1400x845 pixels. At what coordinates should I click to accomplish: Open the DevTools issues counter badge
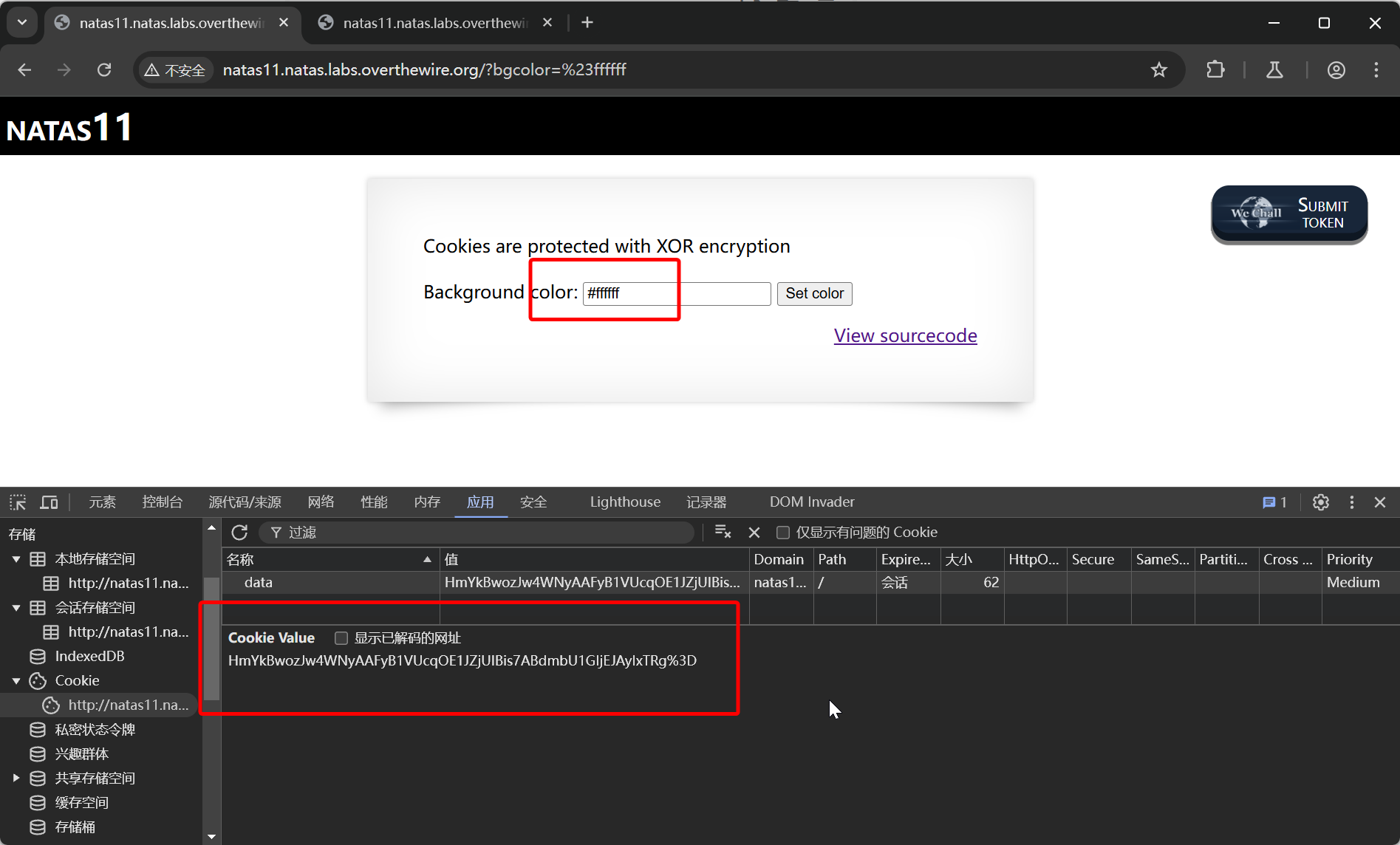click(x=1274, y=502)
